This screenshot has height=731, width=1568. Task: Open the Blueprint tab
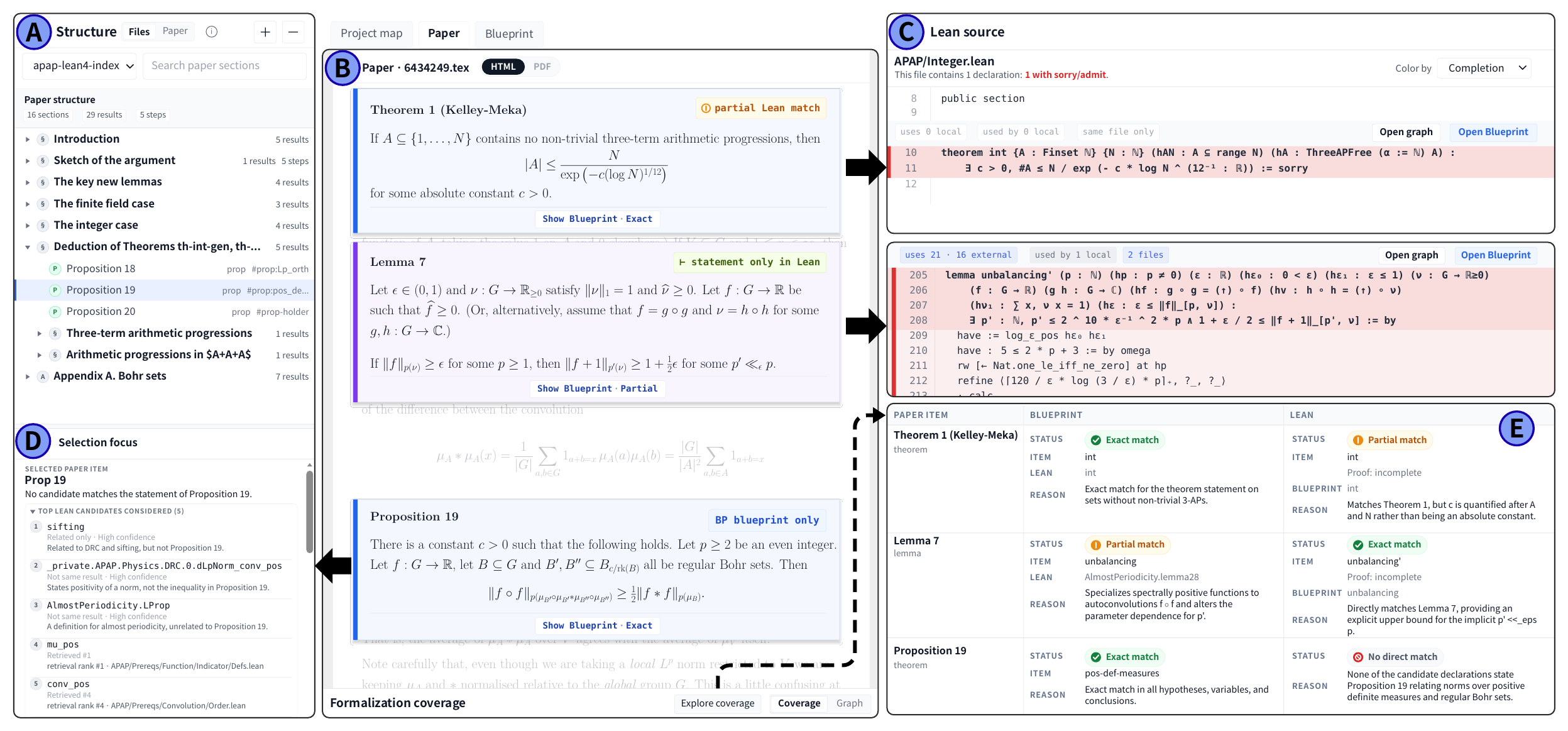509,33
